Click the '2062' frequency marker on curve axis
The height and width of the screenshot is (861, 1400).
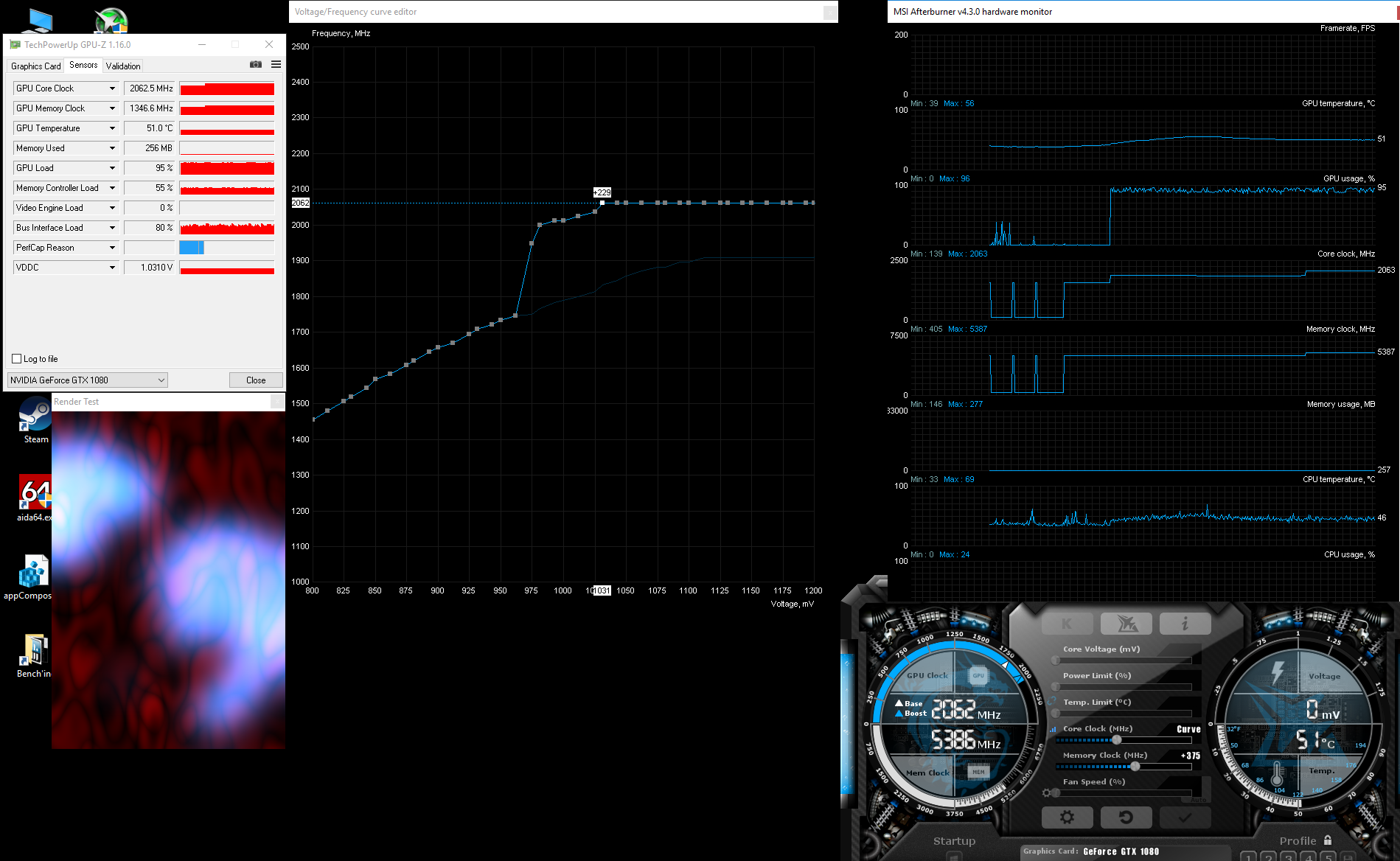click(x=301, y=203)
